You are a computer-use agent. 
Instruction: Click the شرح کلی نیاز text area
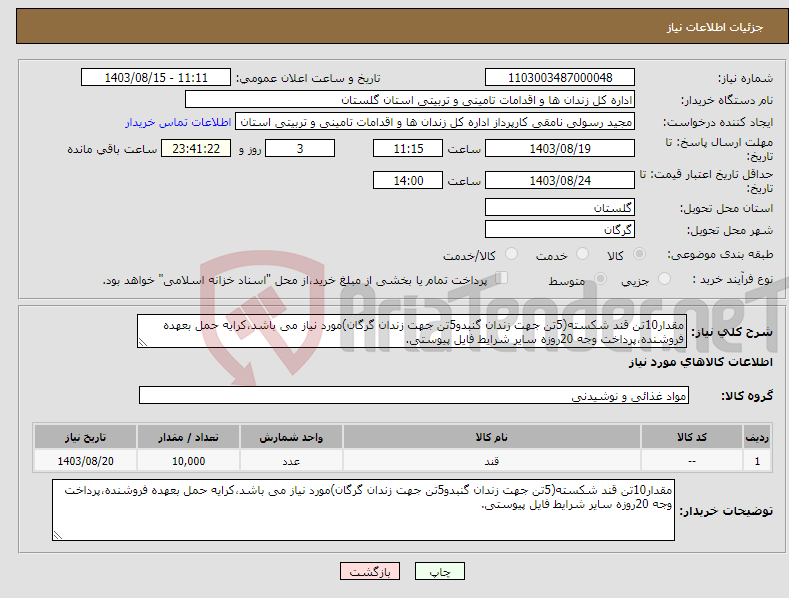[412, 331]
